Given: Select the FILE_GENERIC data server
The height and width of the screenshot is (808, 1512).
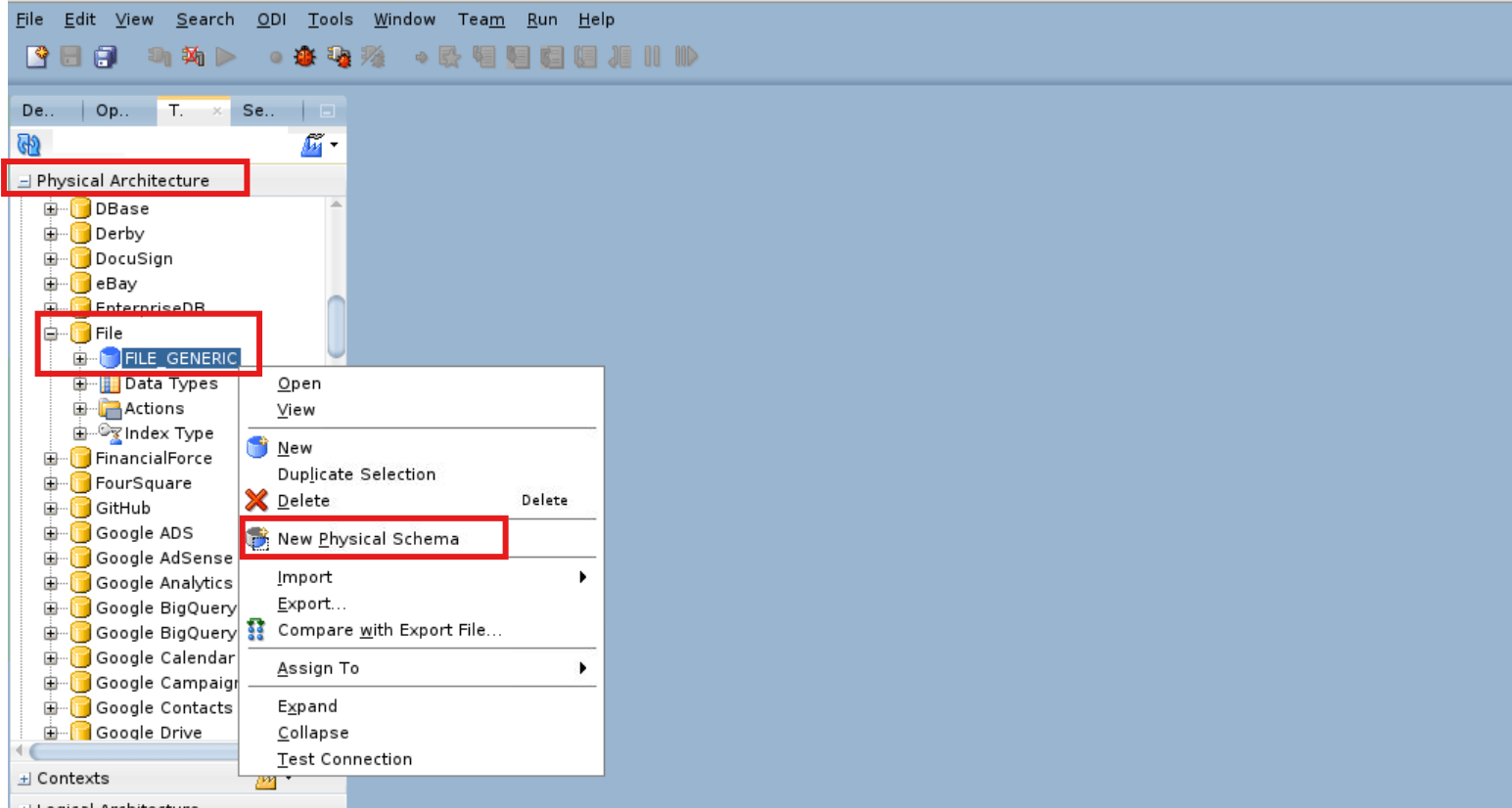Looking at the screenshot, I should (x=179, y=358).
